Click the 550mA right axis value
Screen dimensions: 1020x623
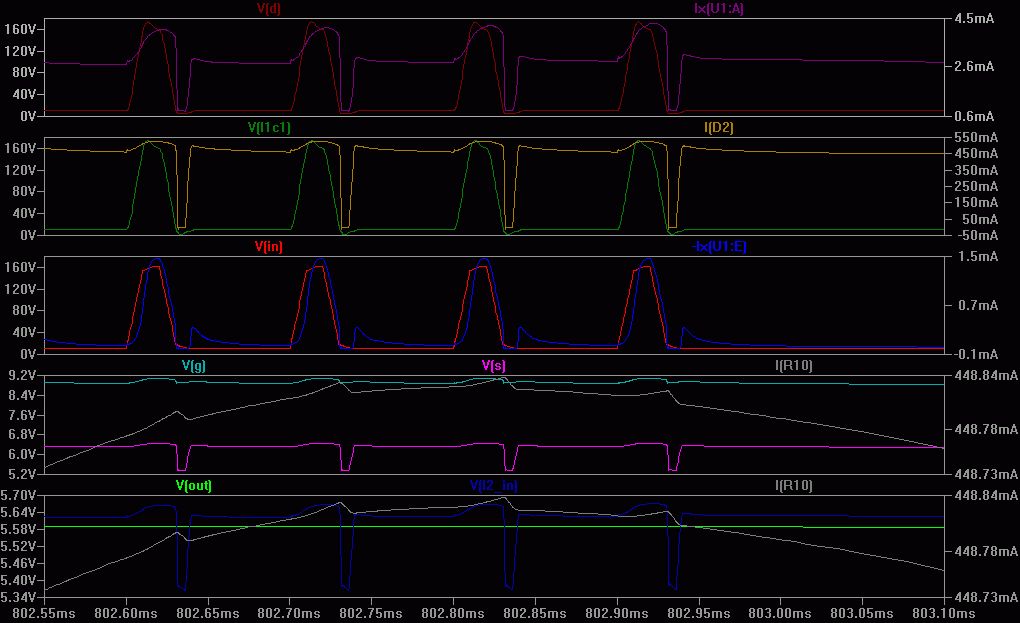pos(976,137)
